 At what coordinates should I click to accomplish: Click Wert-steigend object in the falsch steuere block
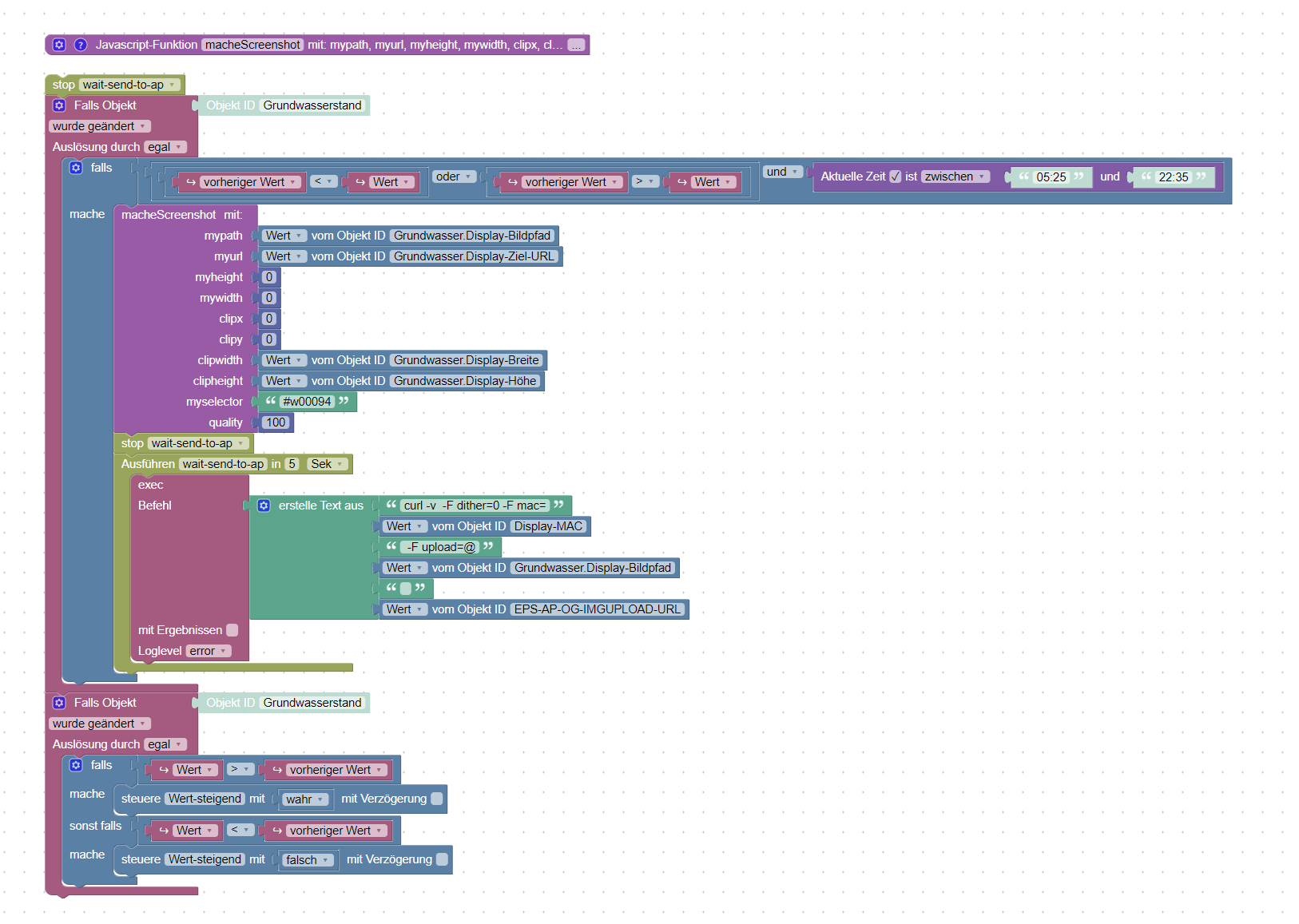tap(205, 859)
